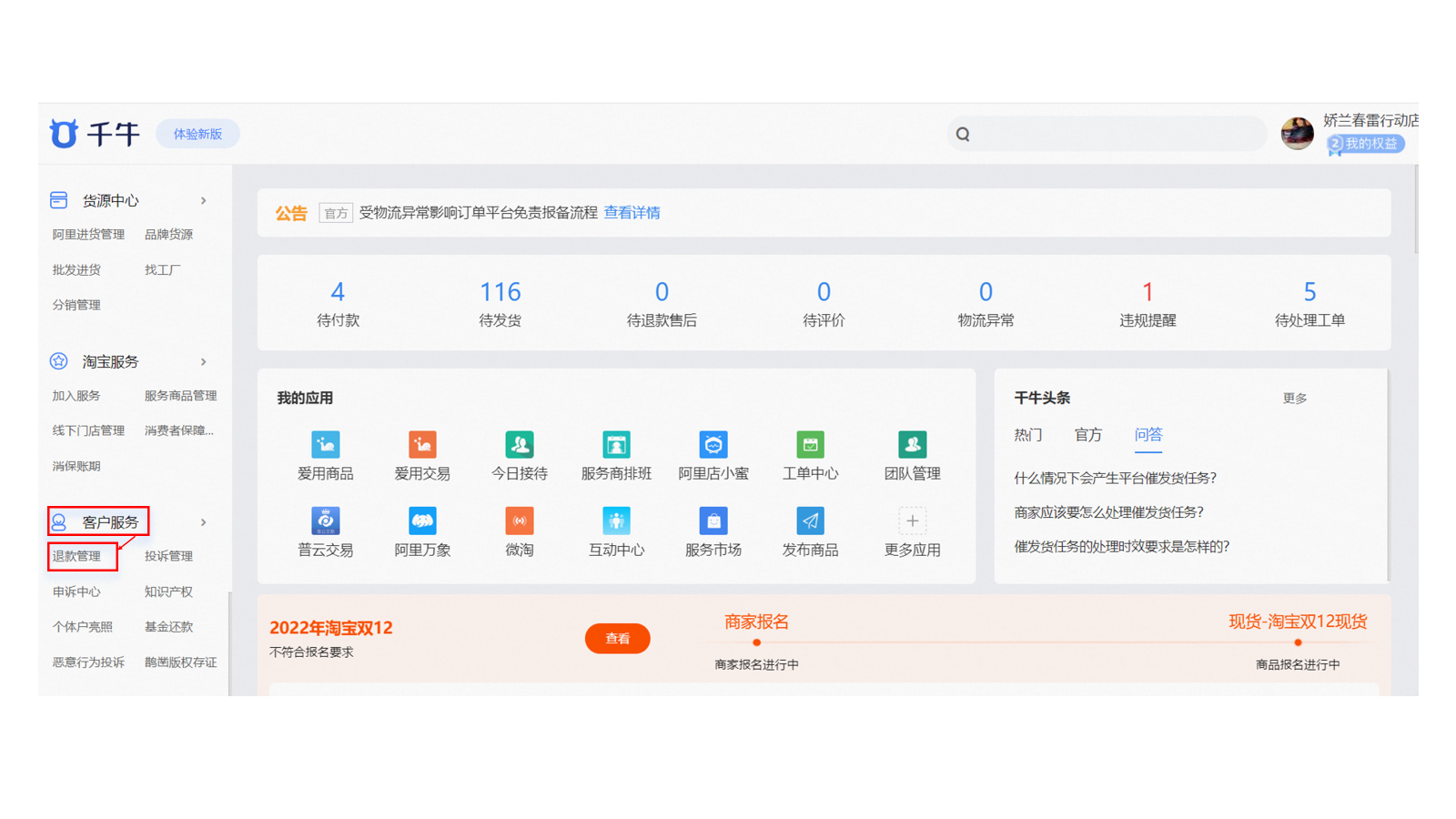
Task: Open 退款管理 in the sidebar
Action: point(76,557)
